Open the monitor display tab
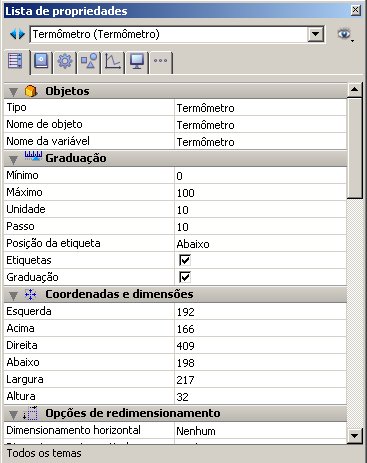 point(137,61)
